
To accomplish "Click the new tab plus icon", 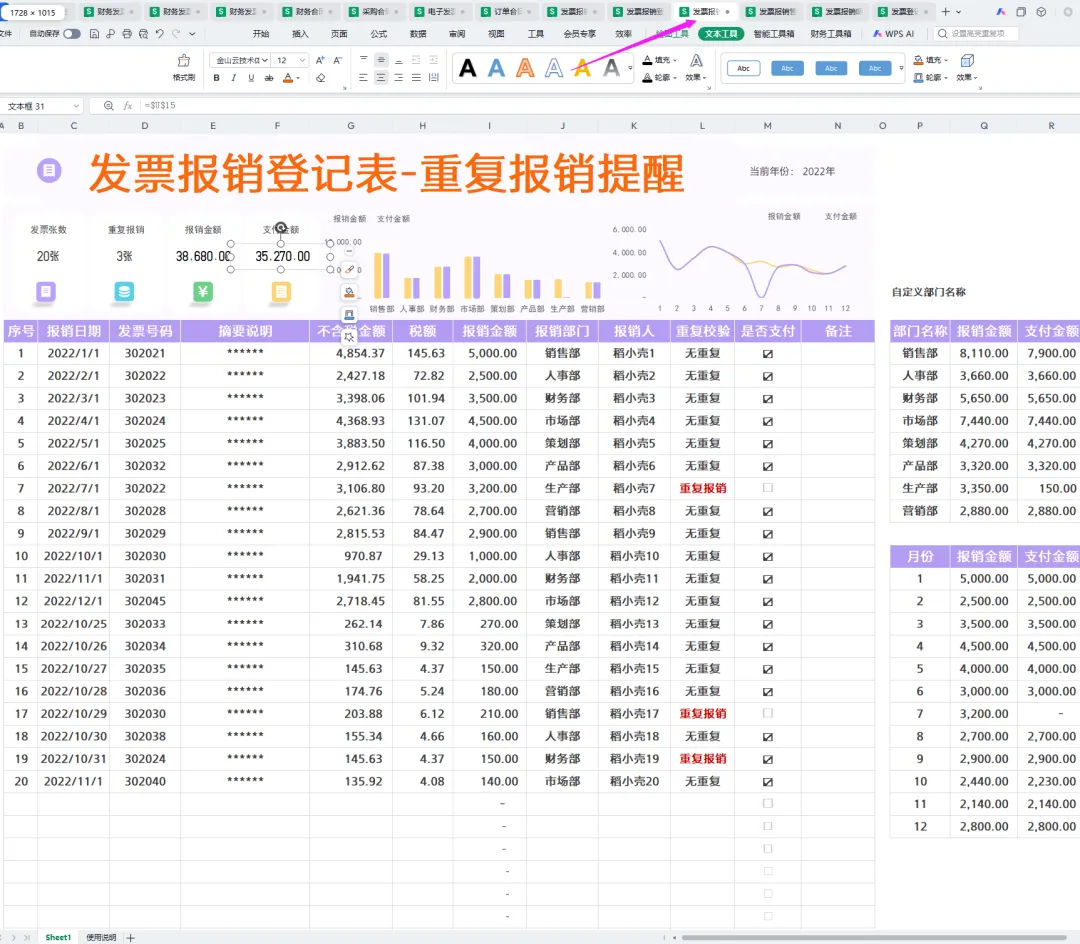I will point(946,12).
